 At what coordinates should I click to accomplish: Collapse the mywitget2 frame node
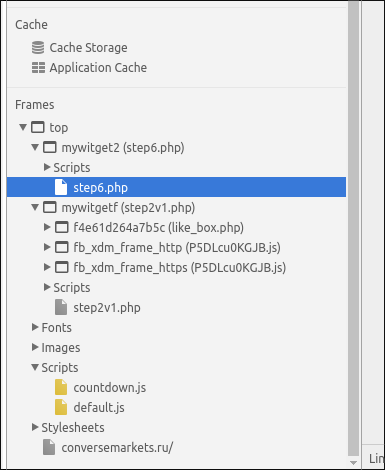(35, 147)
